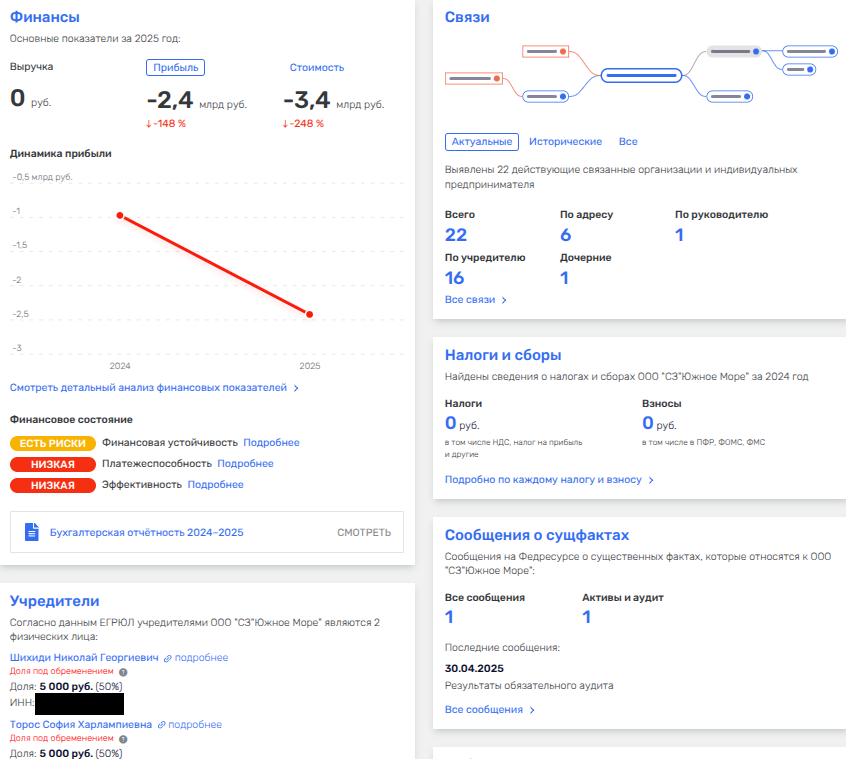Open Подробнее next to Платежеспособность
Image resolution: width=846 pixels, height=759 pixels.
coord(245,464)
